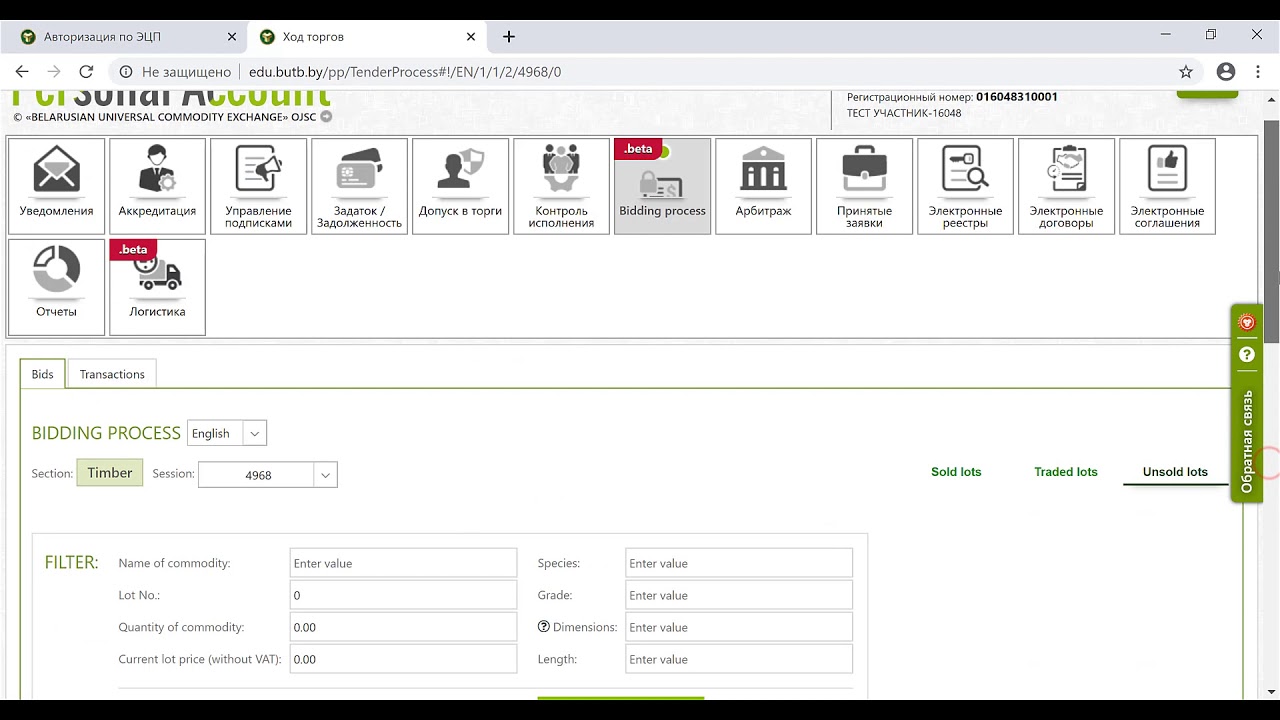Open the Отчеты reports tile
Image resolution: width=1280 pixels, height=720 pixels.
pos(56,287)
